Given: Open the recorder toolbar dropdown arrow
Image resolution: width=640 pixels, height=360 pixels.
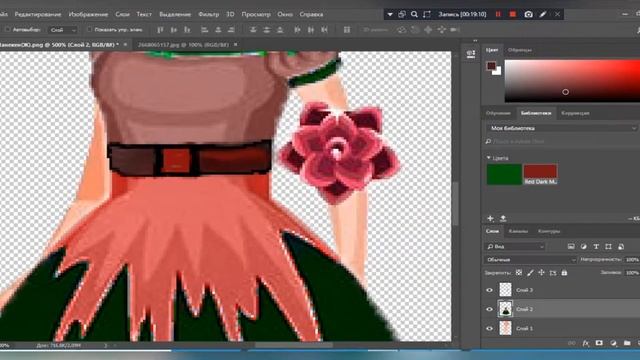Looking at the screenshot, I should (390, 14).
